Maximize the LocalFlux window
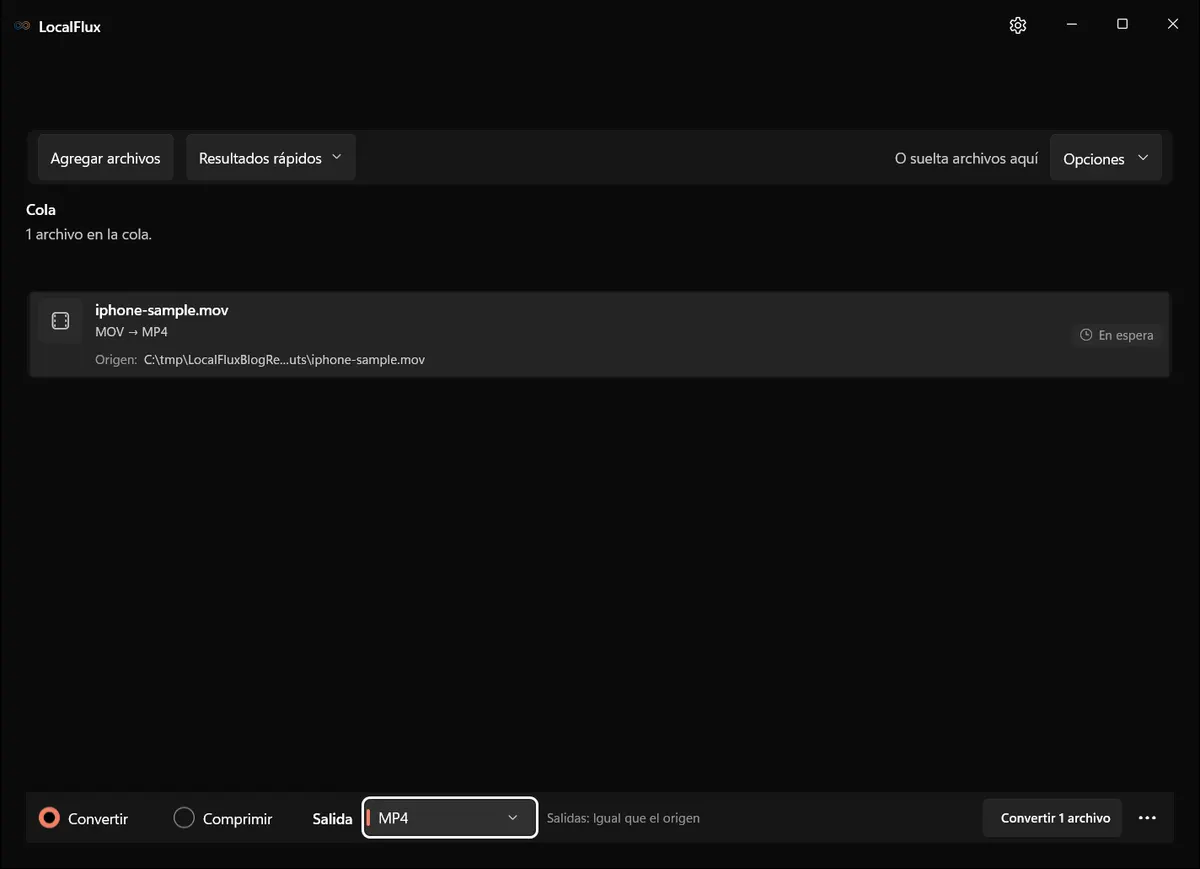Viewport: 1200px width, 869px height. pyautogui.click(x=1122, y=25)
